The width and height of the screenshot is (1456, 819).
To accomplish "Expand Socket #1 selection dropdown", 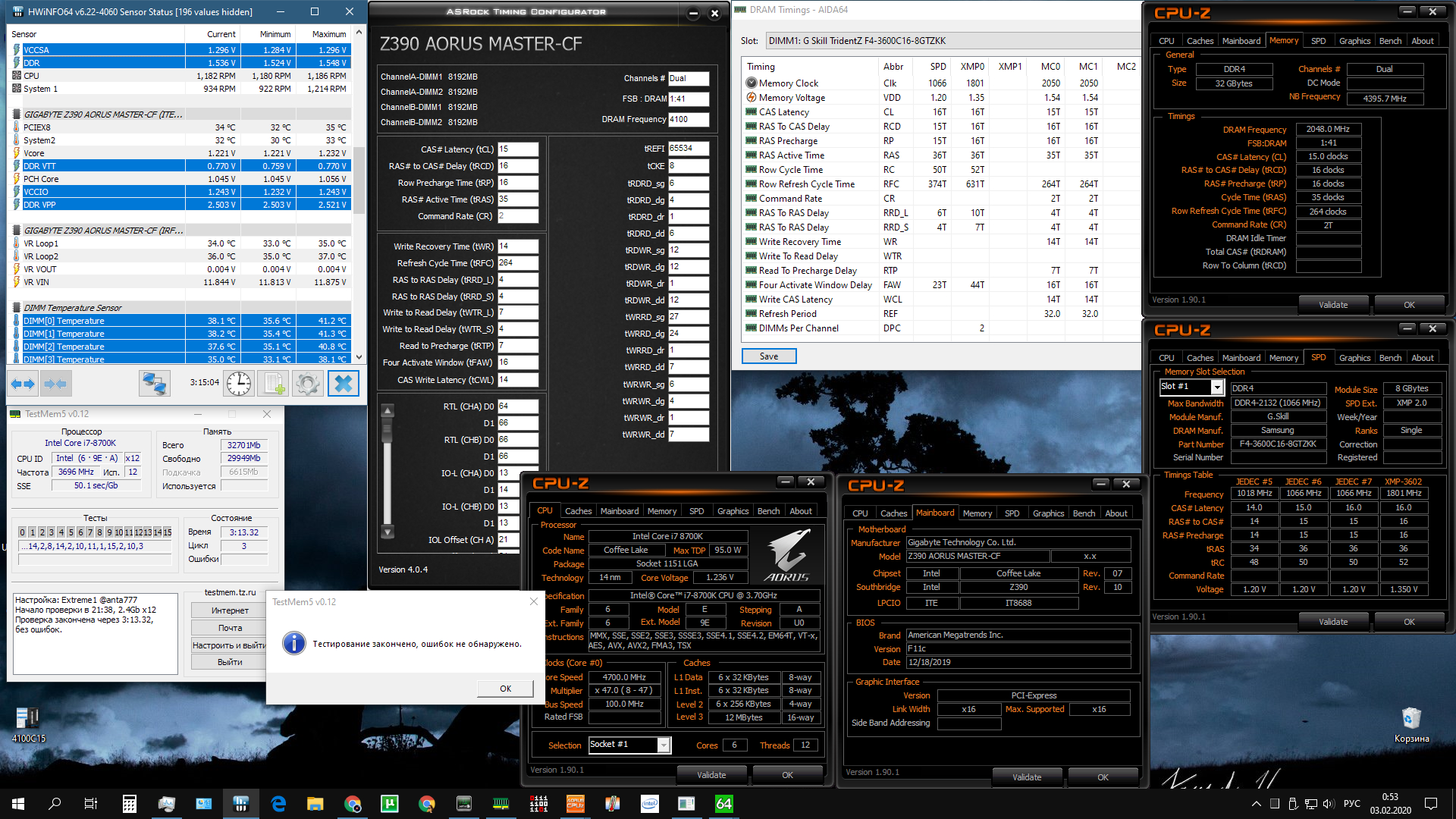I will [x=664, y=745].
